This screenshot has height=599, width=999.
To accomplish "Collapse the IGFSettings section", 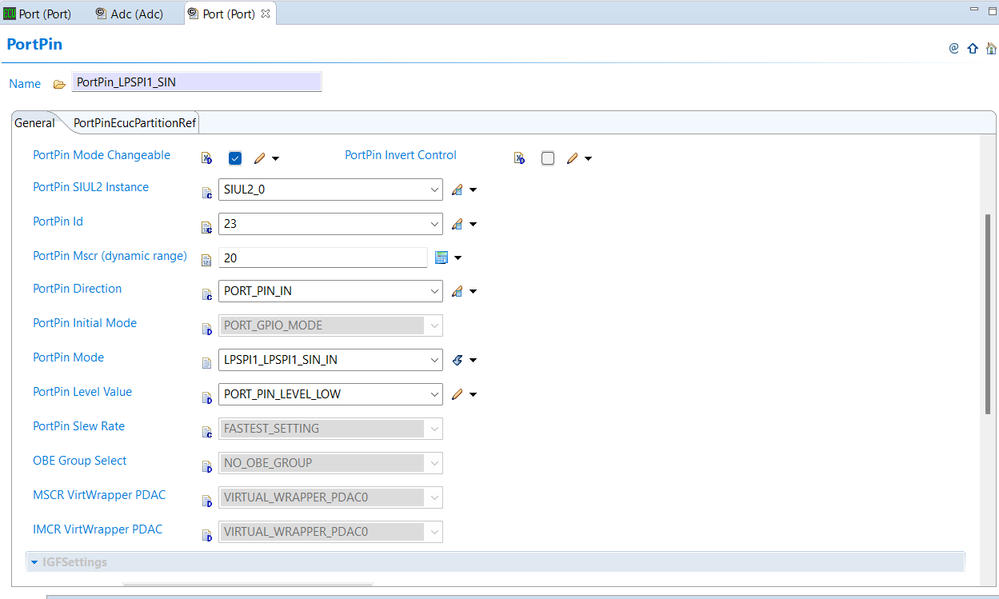I will click(34, 562).
